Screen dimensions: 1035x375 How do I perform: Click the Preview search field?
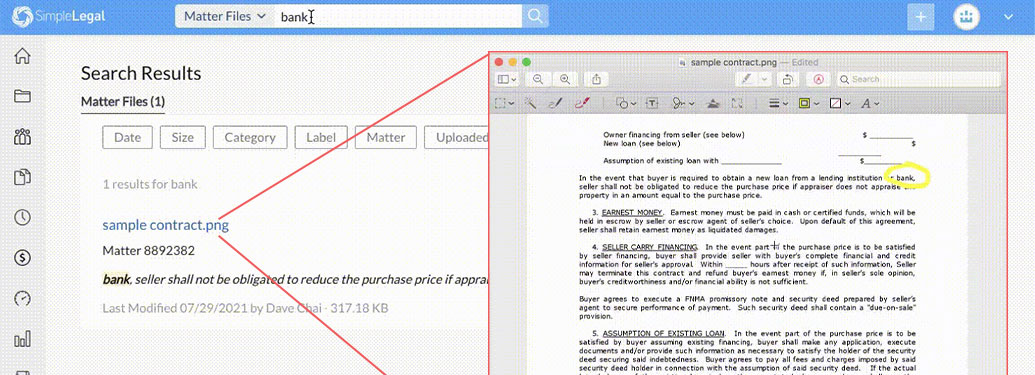[919, 79]
